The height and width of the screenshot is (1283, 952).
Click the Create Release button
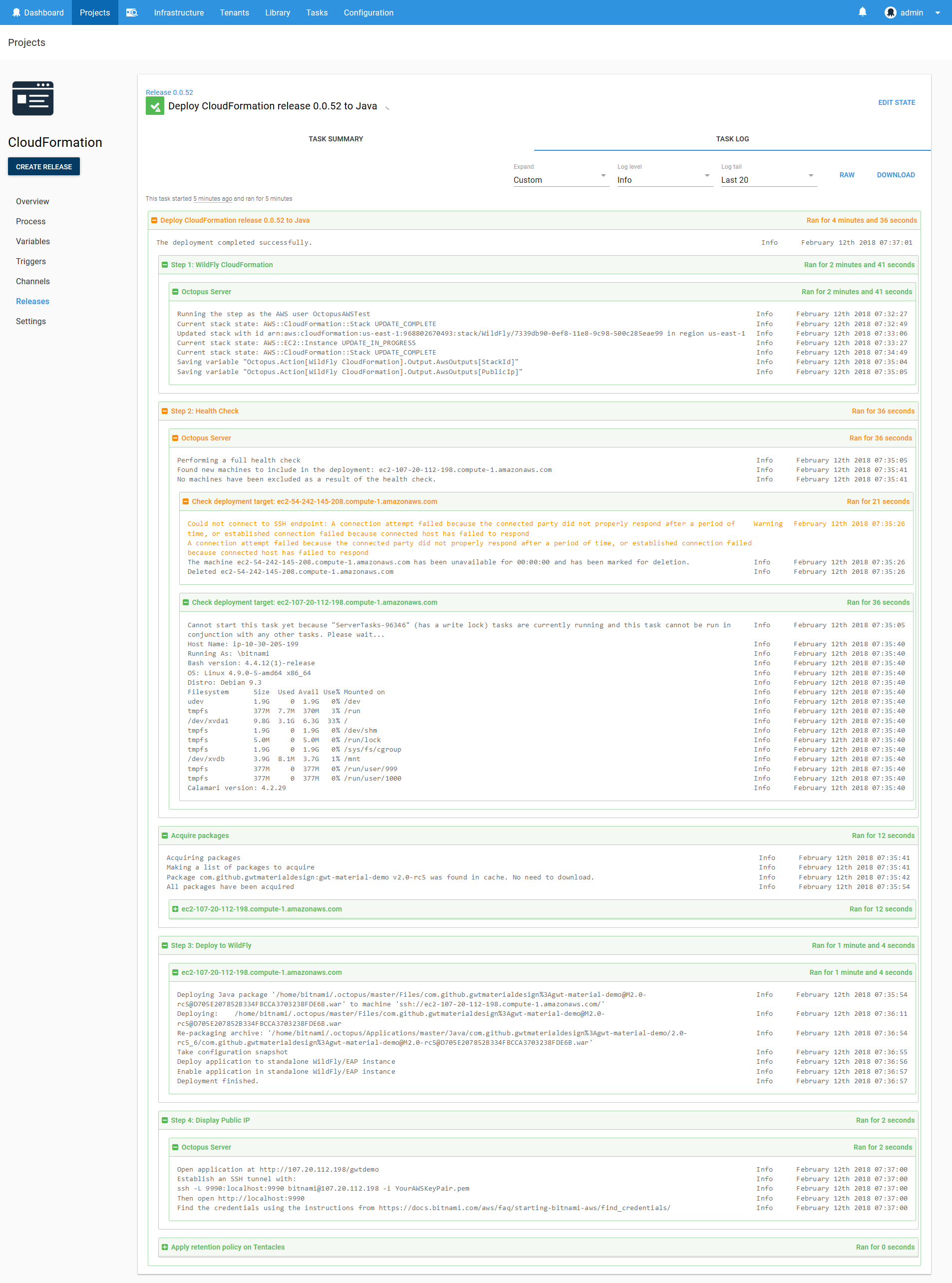click(44, 166)
